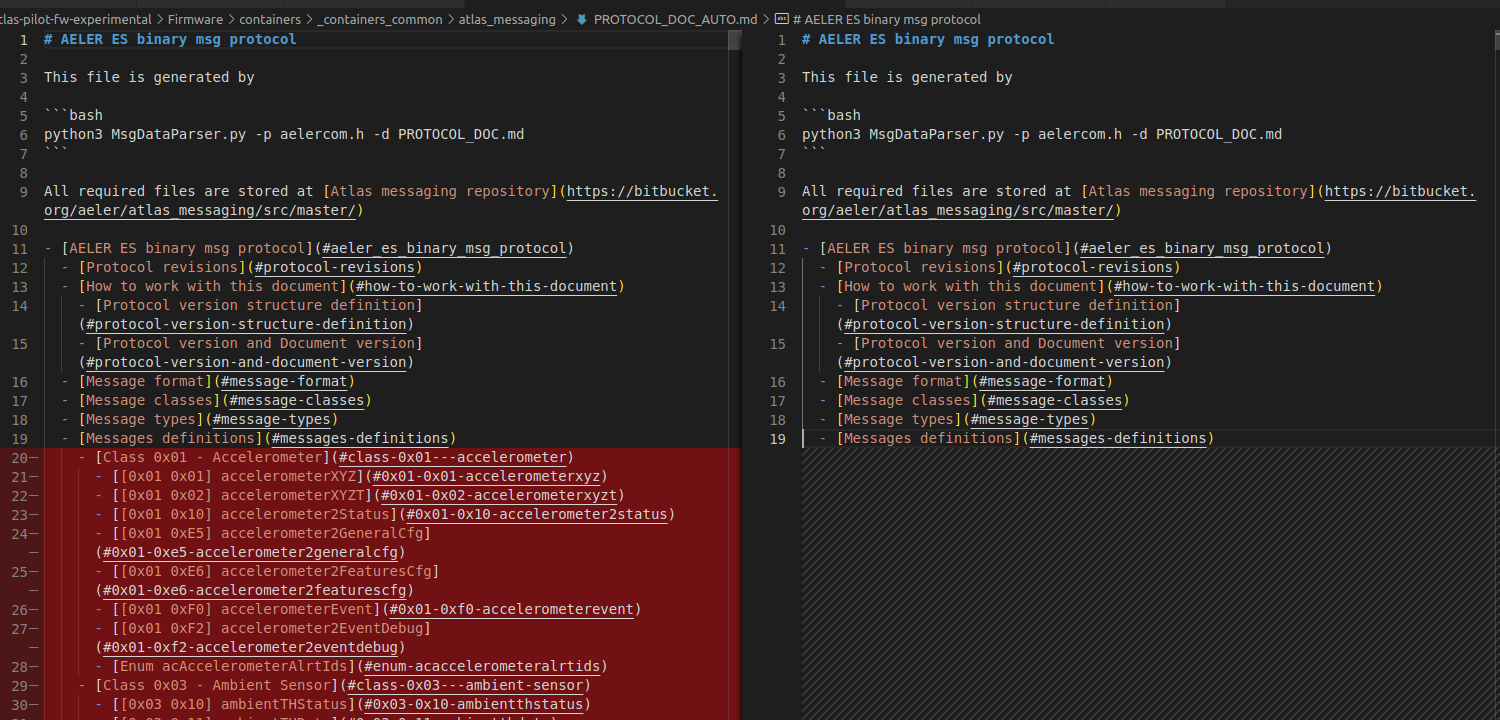Follow #protocol-revisions link in right pane
The height and width of the screenshot is (720, 1500).
click(1093, 267)
